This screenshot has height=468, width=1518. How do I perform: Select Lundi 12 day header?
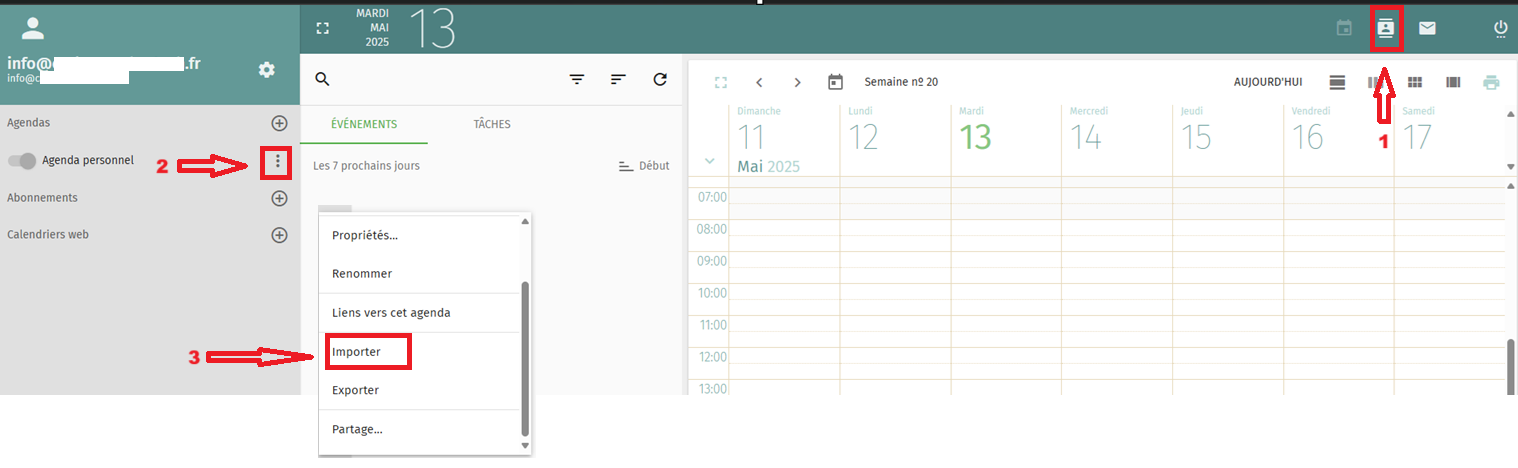coord(895,140)
